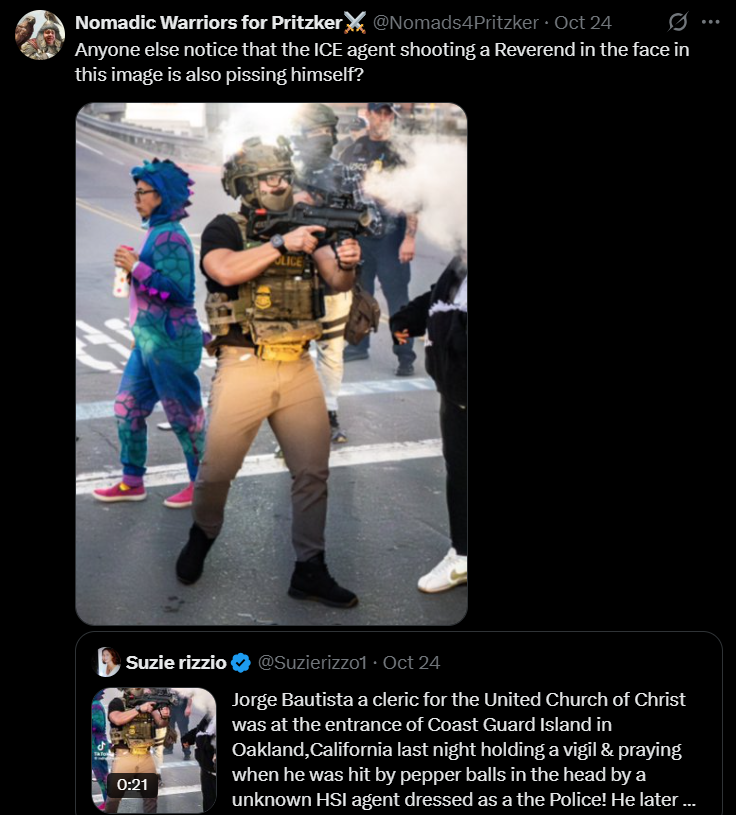The height and width of the screenshot is (815, 736).
Task: Open the three-dot more options menu
Action: [x=711, y=22]
